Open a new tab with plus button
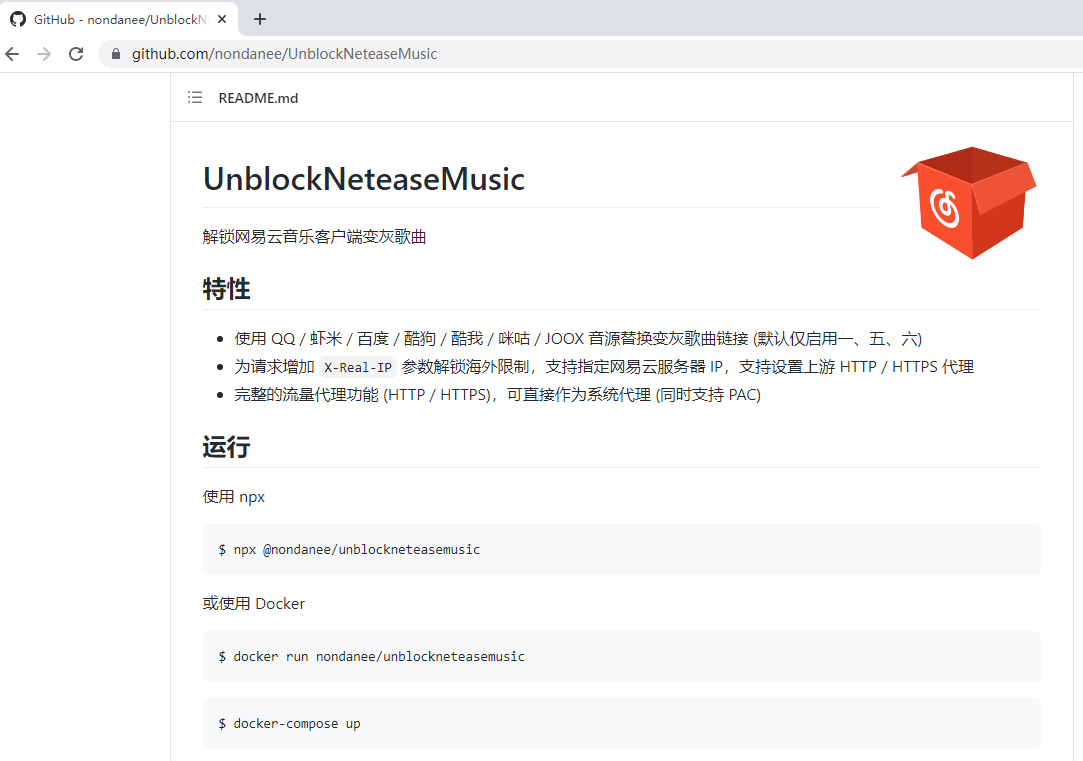The height and width of the screenshot is (761, 1083). [260, 19]
